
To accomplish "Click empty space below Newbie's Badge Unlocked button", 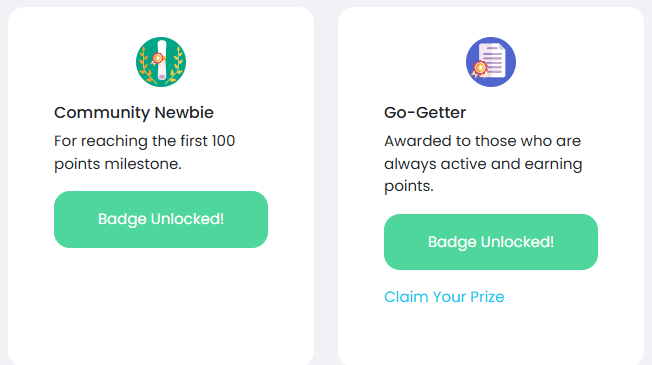I will pos(161,308).
